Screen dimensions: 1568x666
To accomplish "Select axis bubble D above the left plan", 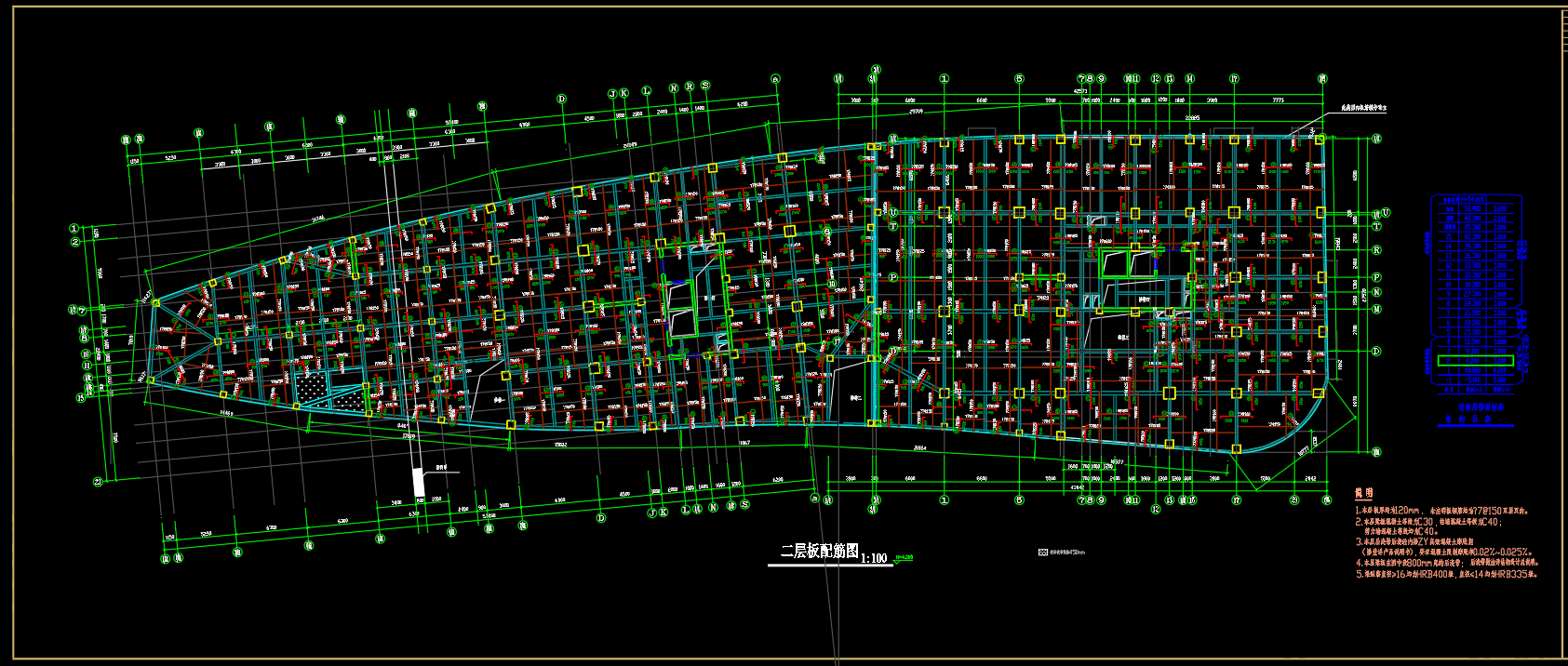I will (x=561, y=99).
